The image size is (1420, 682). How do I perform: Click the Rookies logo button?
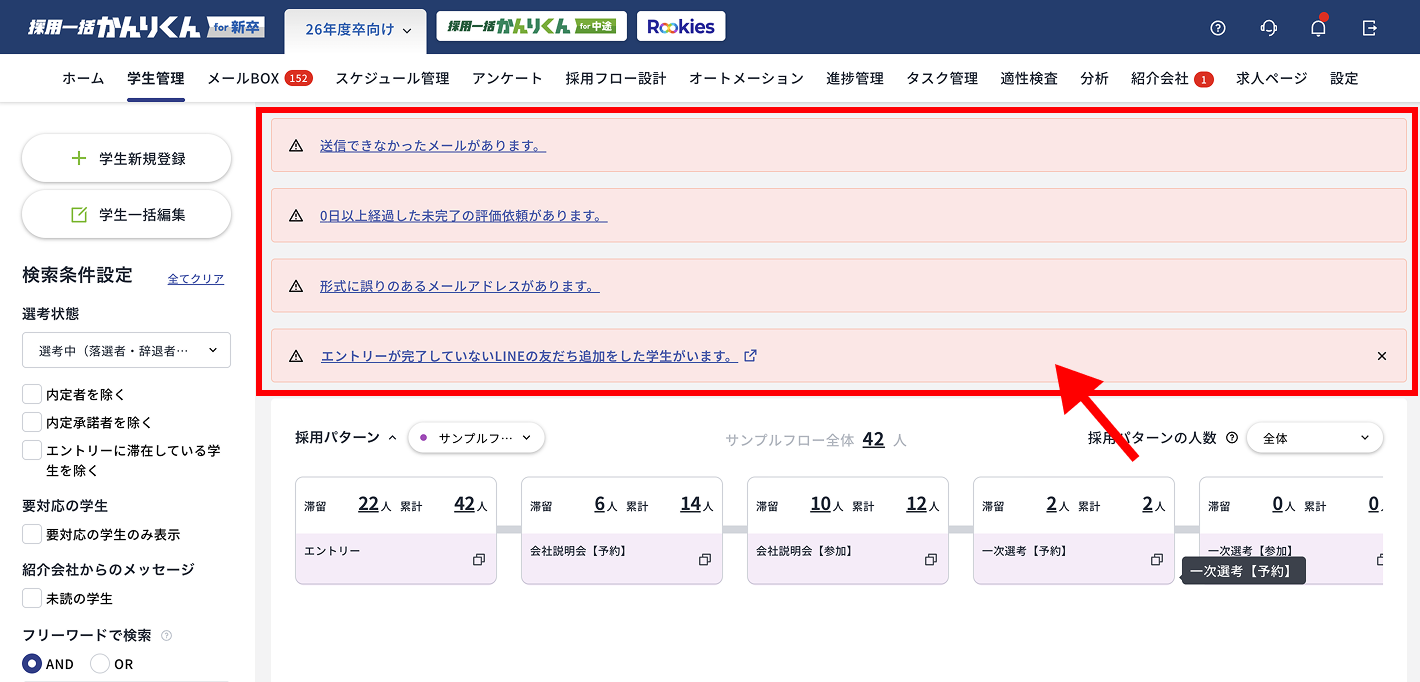(x=680, y=27)
